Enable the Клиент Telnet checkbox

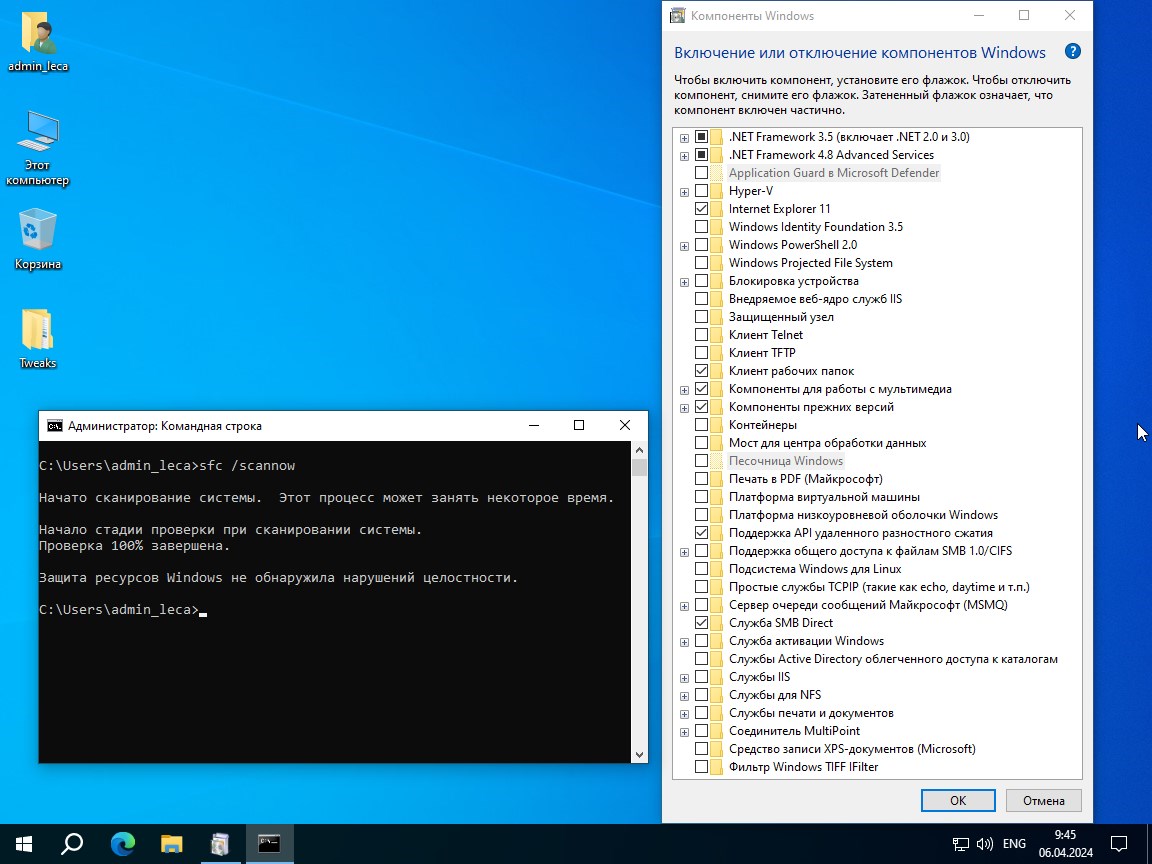point(702,335)
